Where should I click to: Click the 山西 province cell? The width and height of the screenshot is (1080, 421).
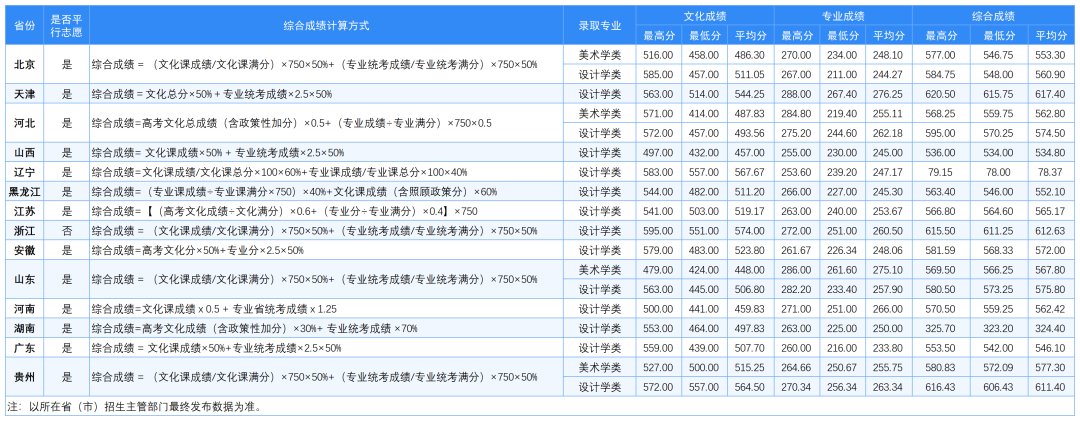tap(25, 152)
